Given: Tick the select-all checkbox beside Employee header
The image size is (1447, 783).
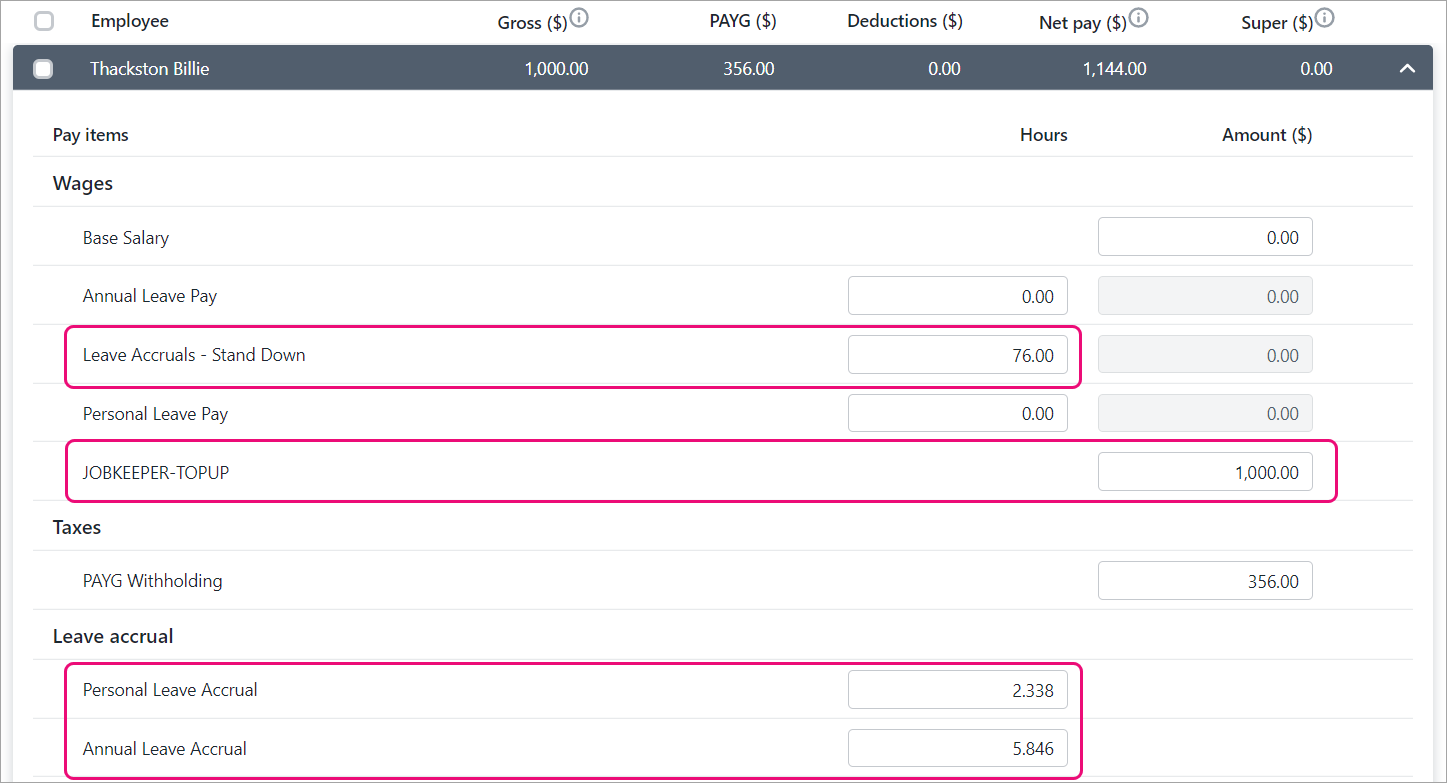Looking at the screenshot, I should (44, 21).
